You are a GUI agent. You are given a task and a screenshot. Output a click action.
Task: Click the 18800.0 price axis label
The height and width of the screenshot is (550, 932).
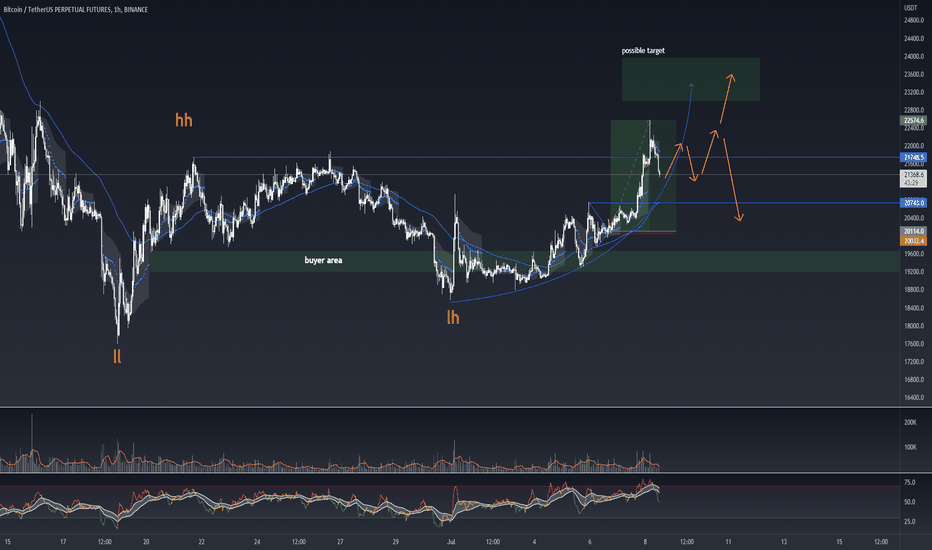[914, 290]
